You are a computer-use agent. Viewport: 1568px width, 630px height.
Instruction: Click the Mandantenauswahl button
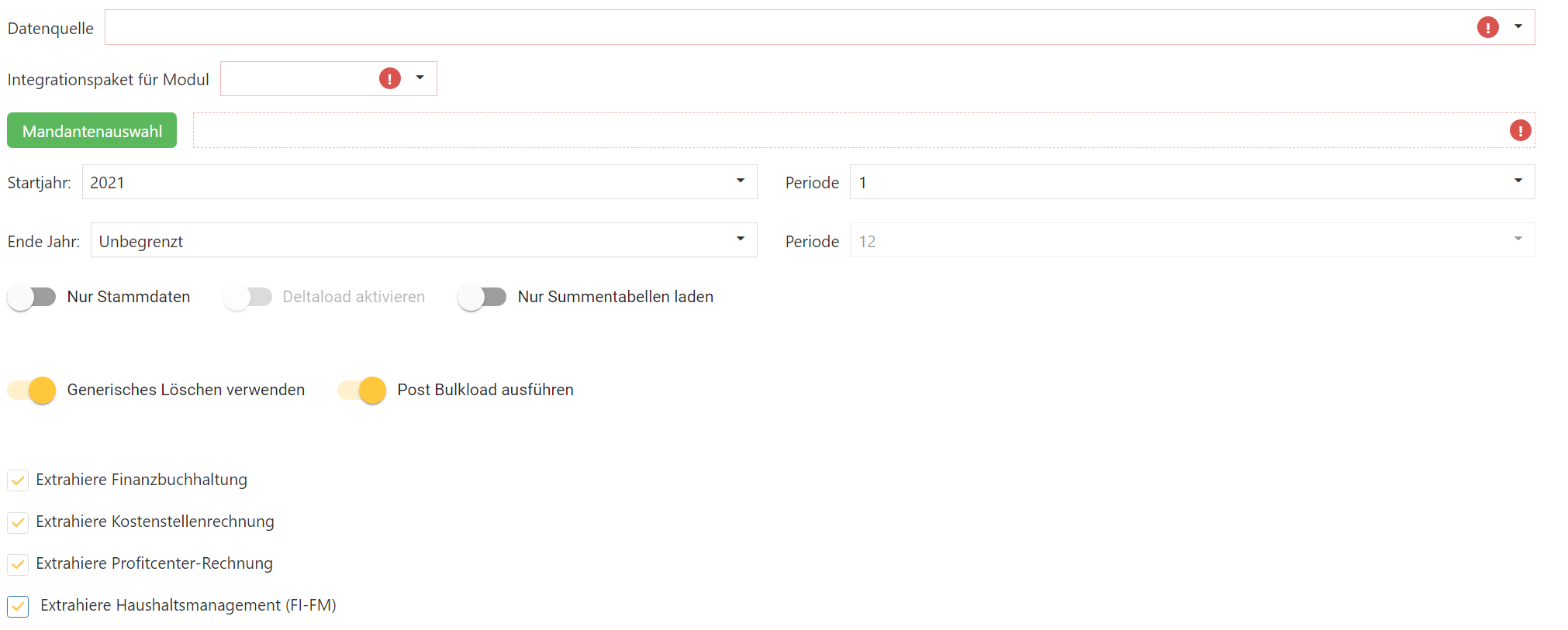pyautogui.click(x=92, y=131)
